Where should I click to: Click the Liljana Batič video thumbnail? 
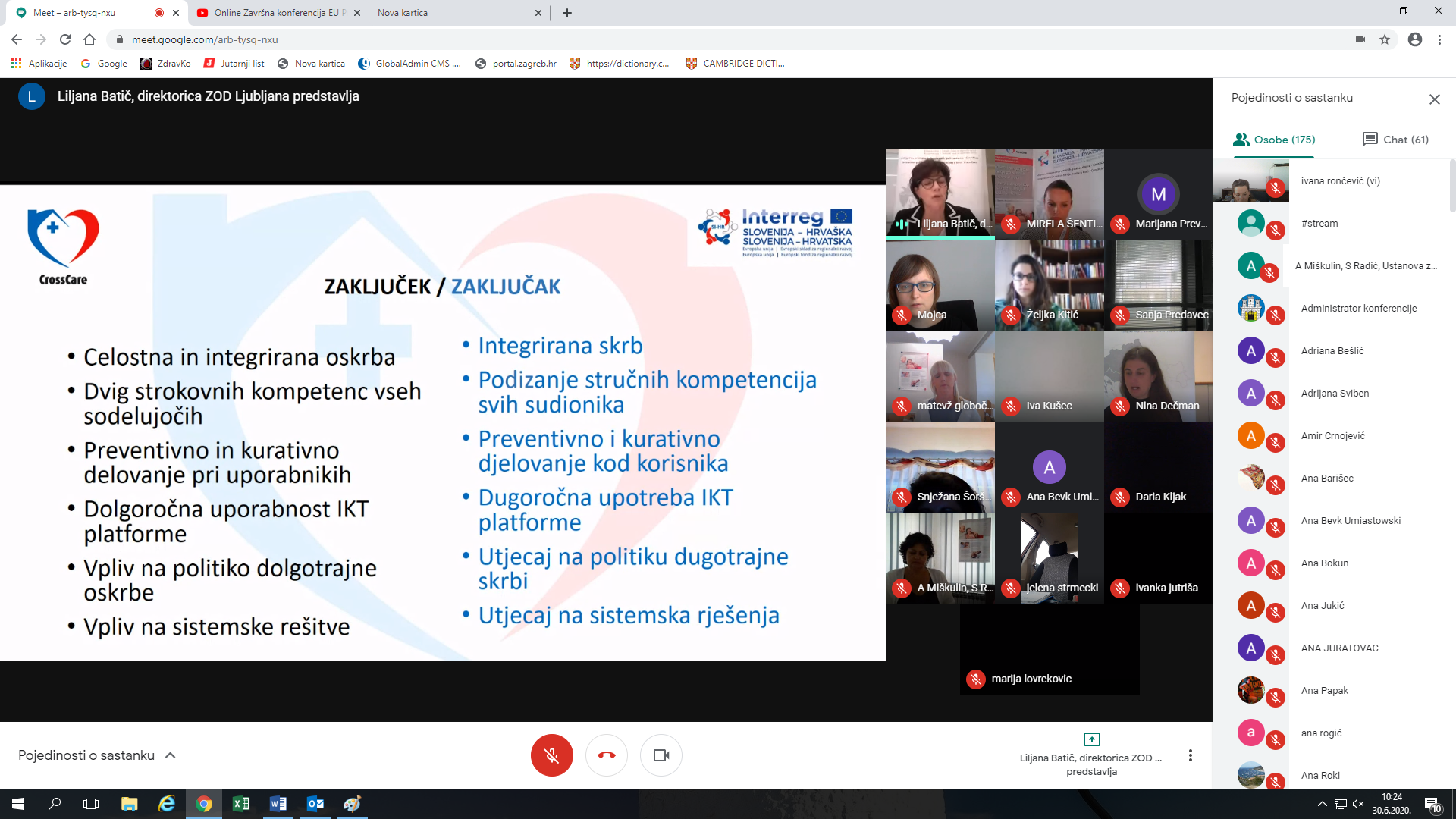940,193
